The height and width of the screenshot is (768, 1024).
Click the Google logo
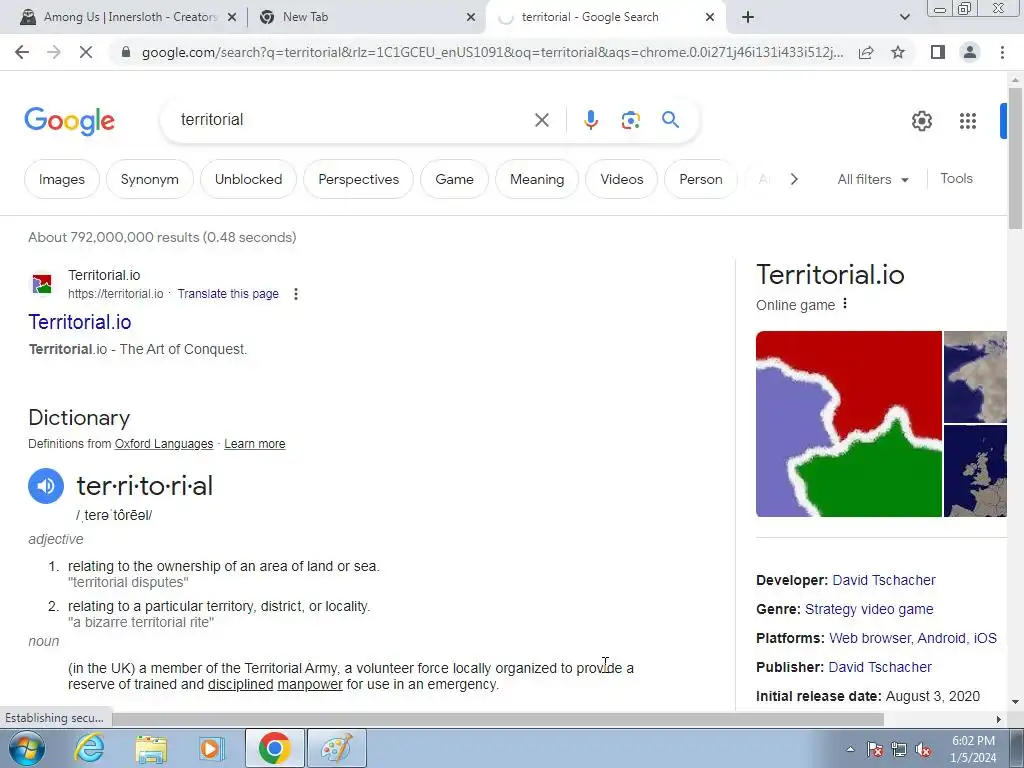coord(69,121)
